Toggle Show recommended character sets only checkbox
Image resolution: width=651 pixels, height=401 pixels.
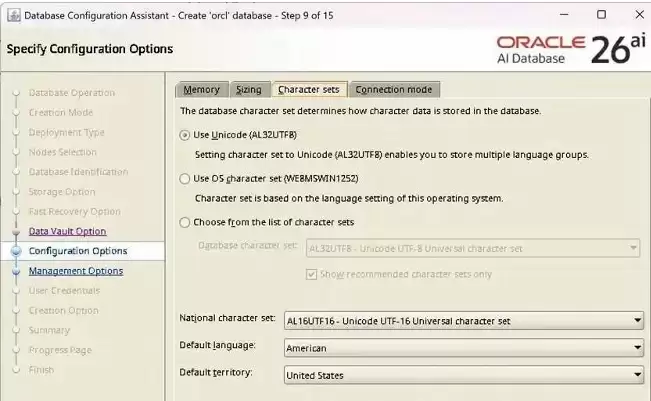pos(311,274)
